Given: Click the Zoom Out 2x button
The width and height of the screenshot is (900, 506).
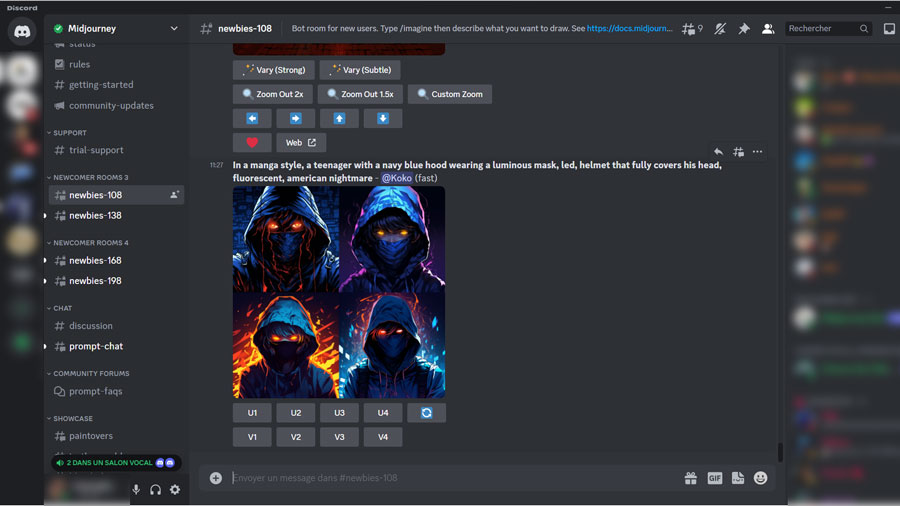Looking at the screenshot, I should (272, 94).
